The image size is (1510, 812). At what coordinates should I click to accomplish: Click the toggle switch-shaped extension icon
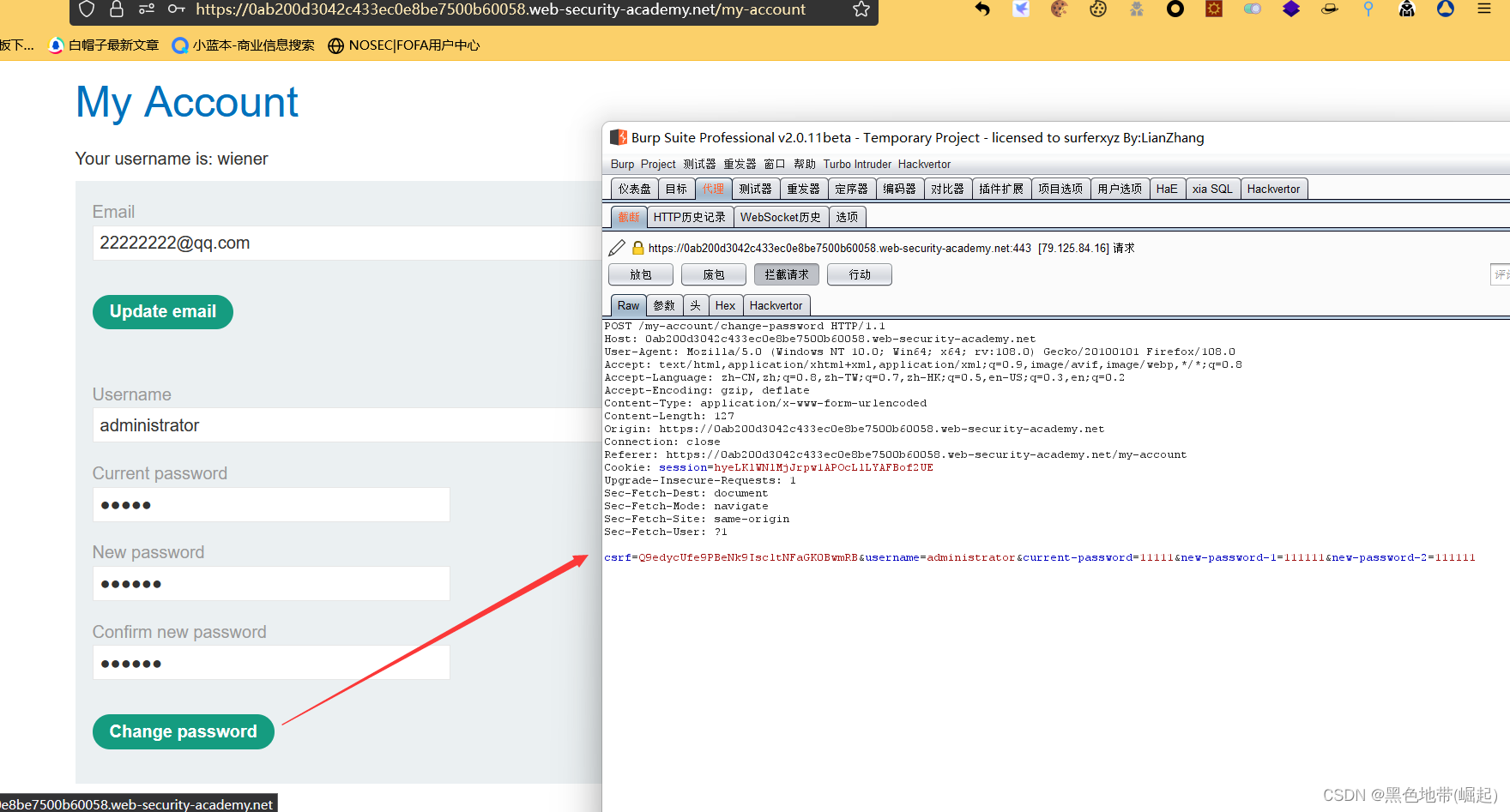pyautogui.click(x=1253, y=9)
